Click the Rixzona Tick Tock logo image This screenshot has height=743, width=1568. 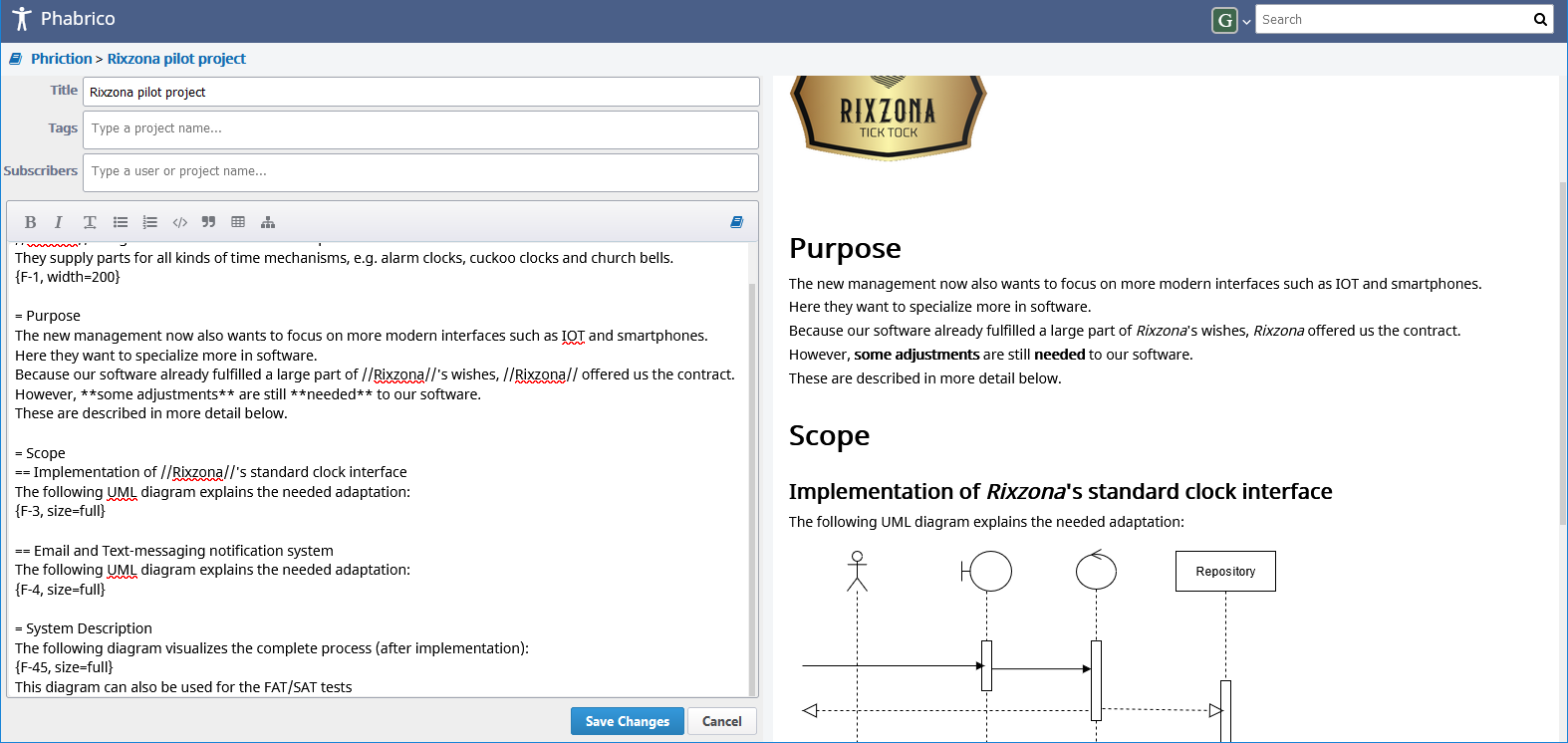[x=888, y=117]
